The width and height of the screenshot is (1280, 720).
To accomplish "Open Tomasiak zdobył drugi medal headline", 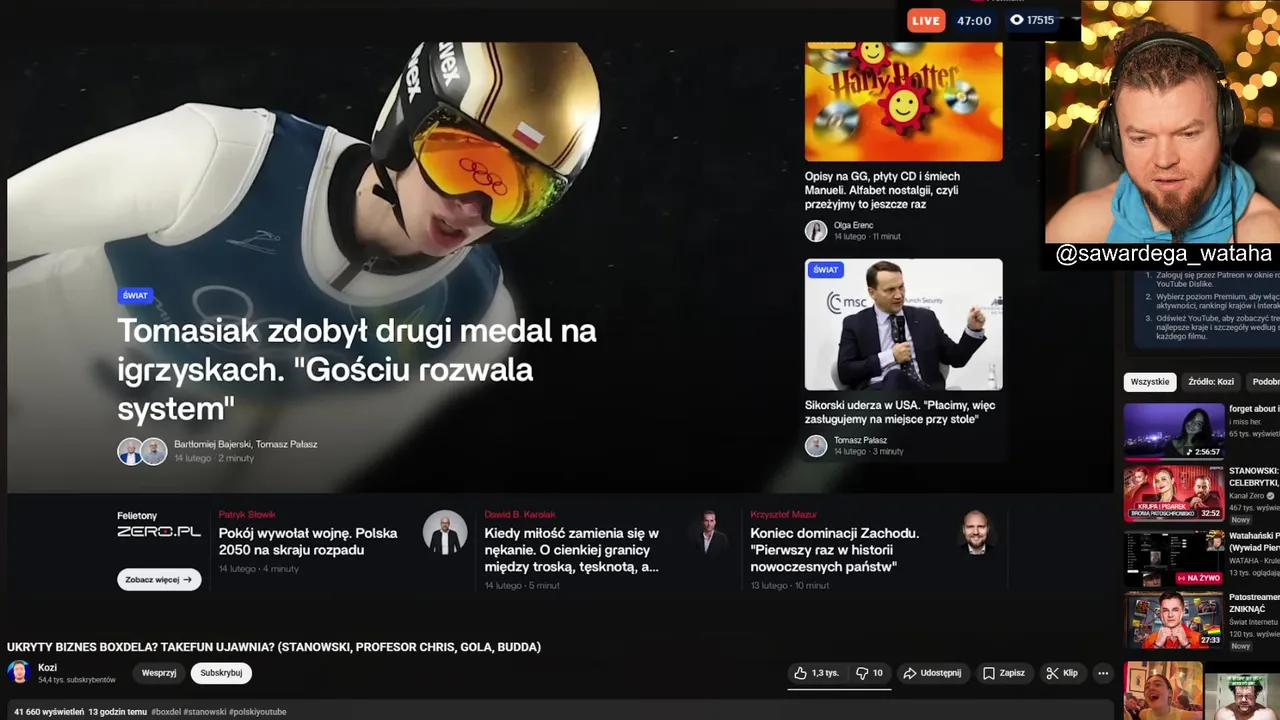I will (357, 369).
